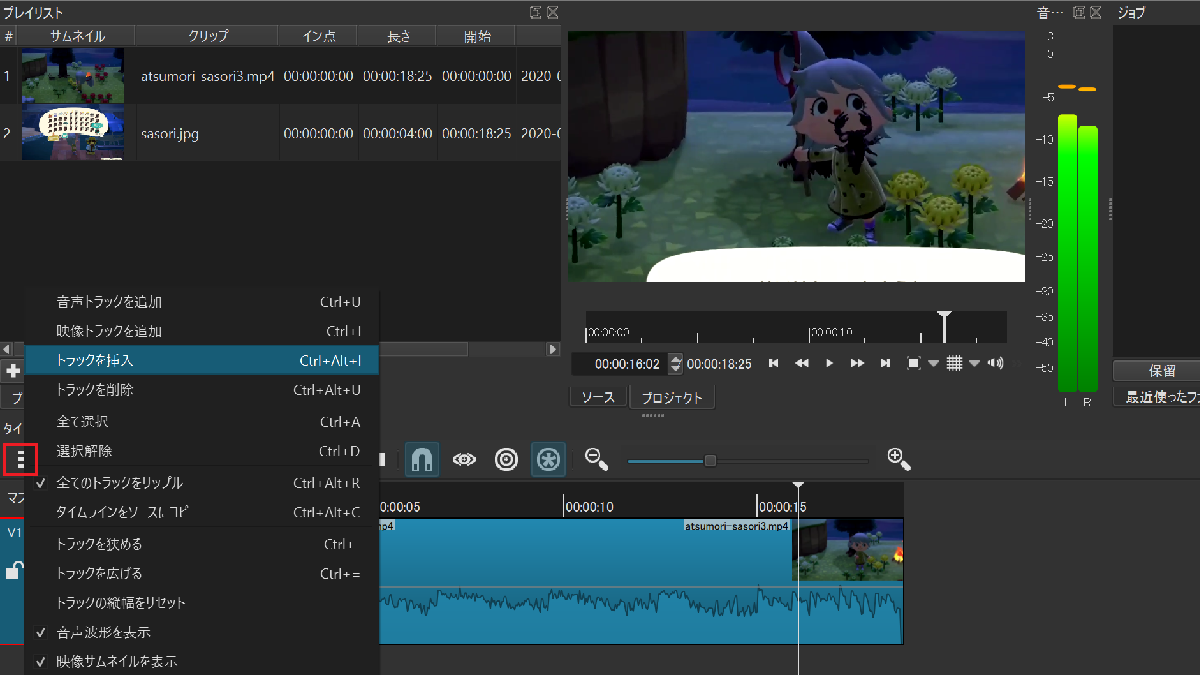Click the V1 track lock icon
Image resolution: width=1200 pixels, height=675 pixels.
tap(14, 571)
